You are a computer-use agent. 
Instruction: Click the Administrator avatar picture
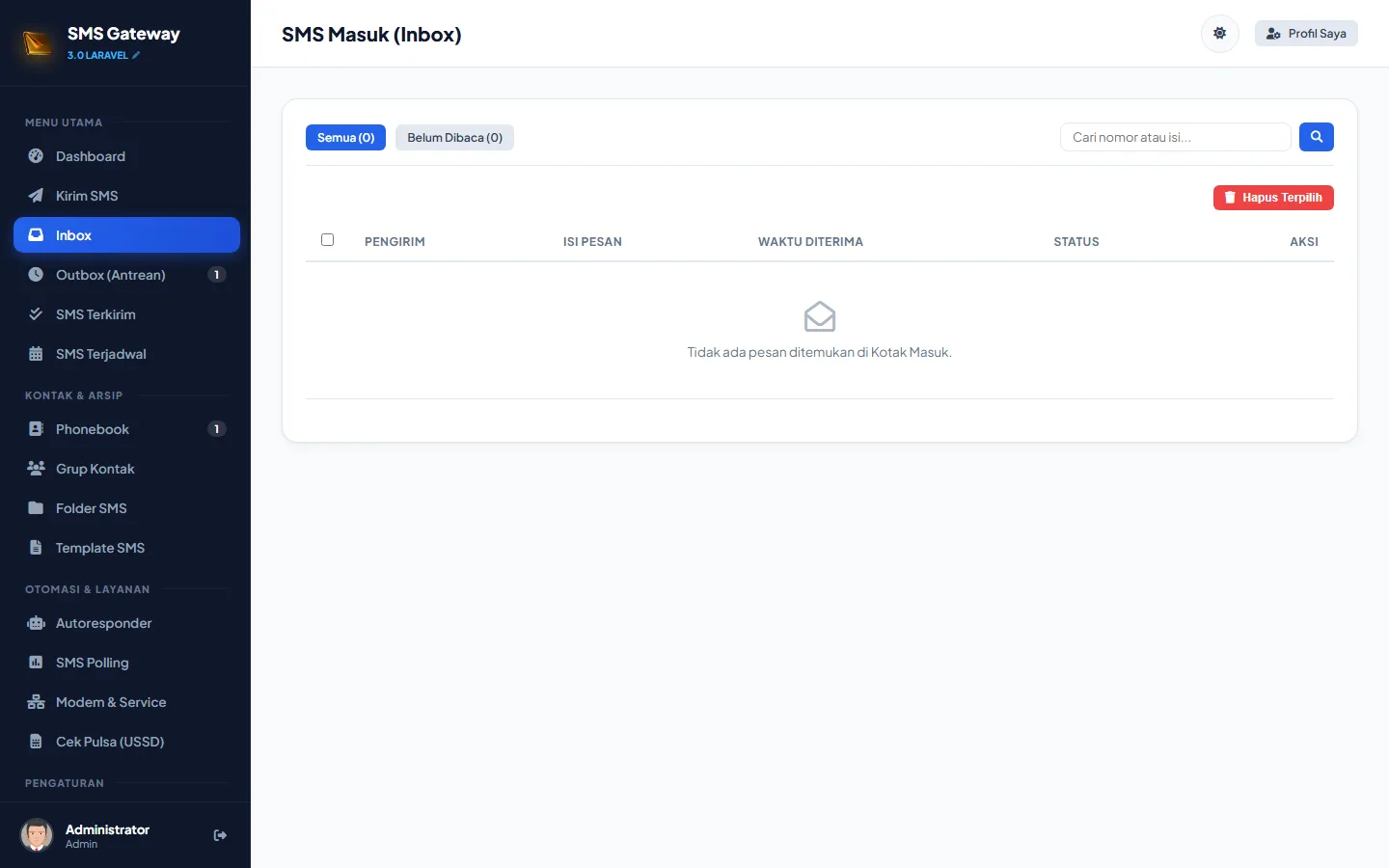[37, 835]
